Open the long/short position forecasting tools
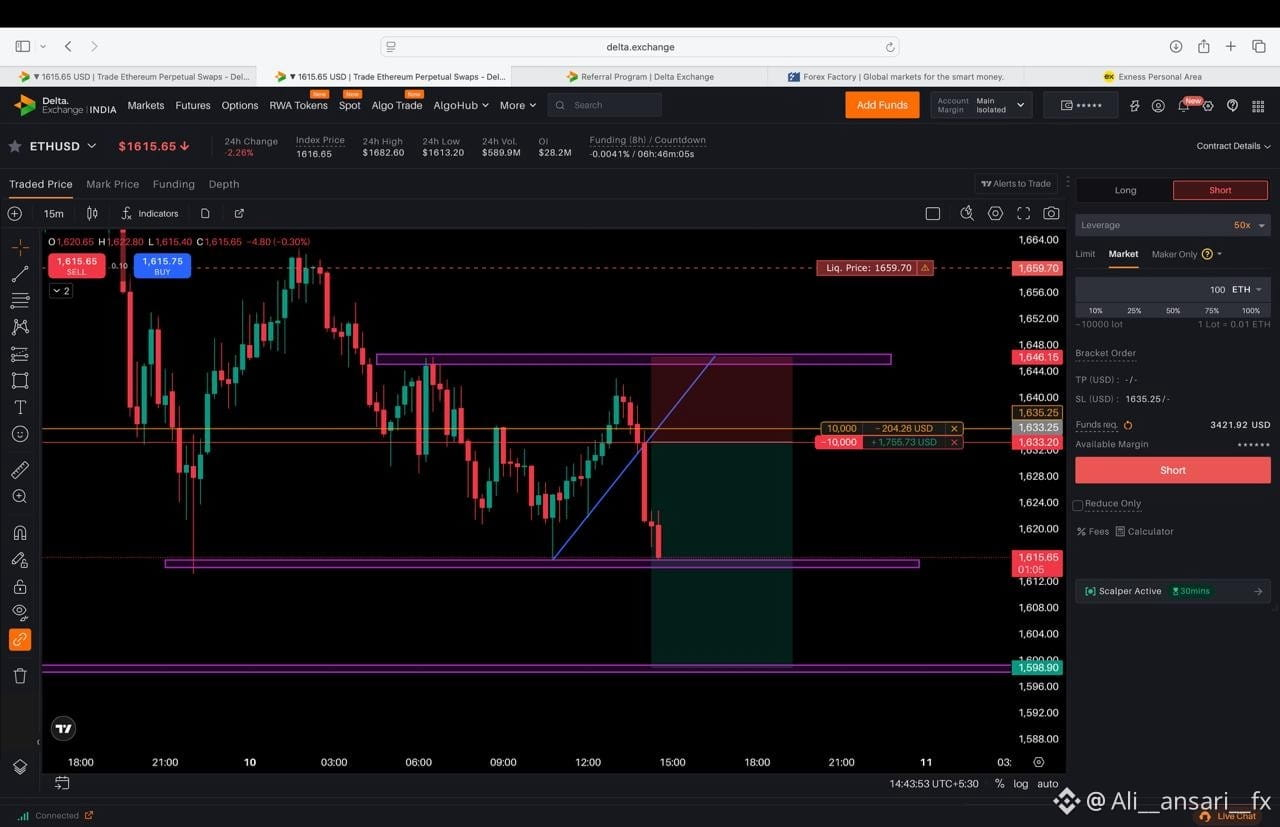 pos(20,354)
